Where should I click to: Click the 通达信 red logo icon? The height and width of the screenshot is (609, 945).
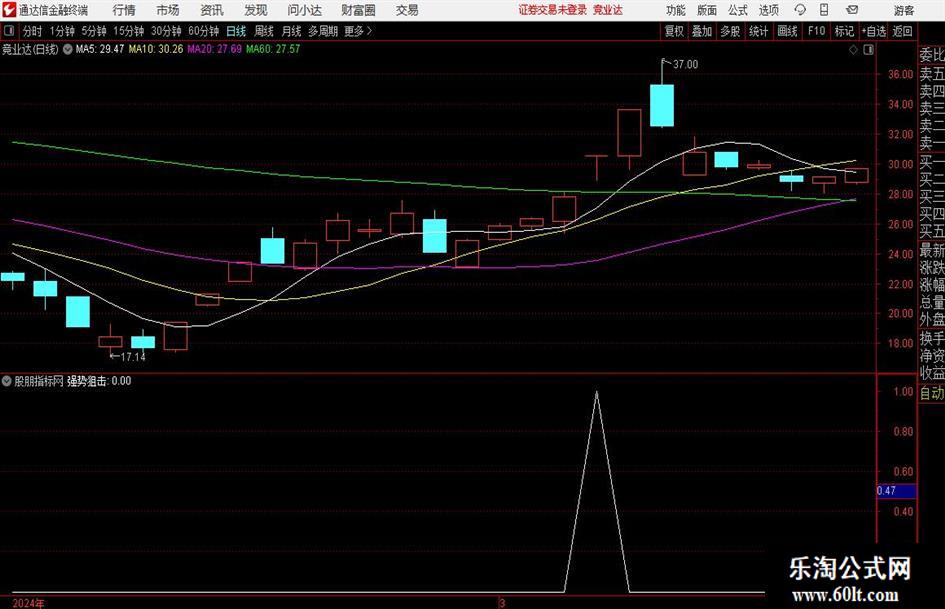[x=10, y=10]
